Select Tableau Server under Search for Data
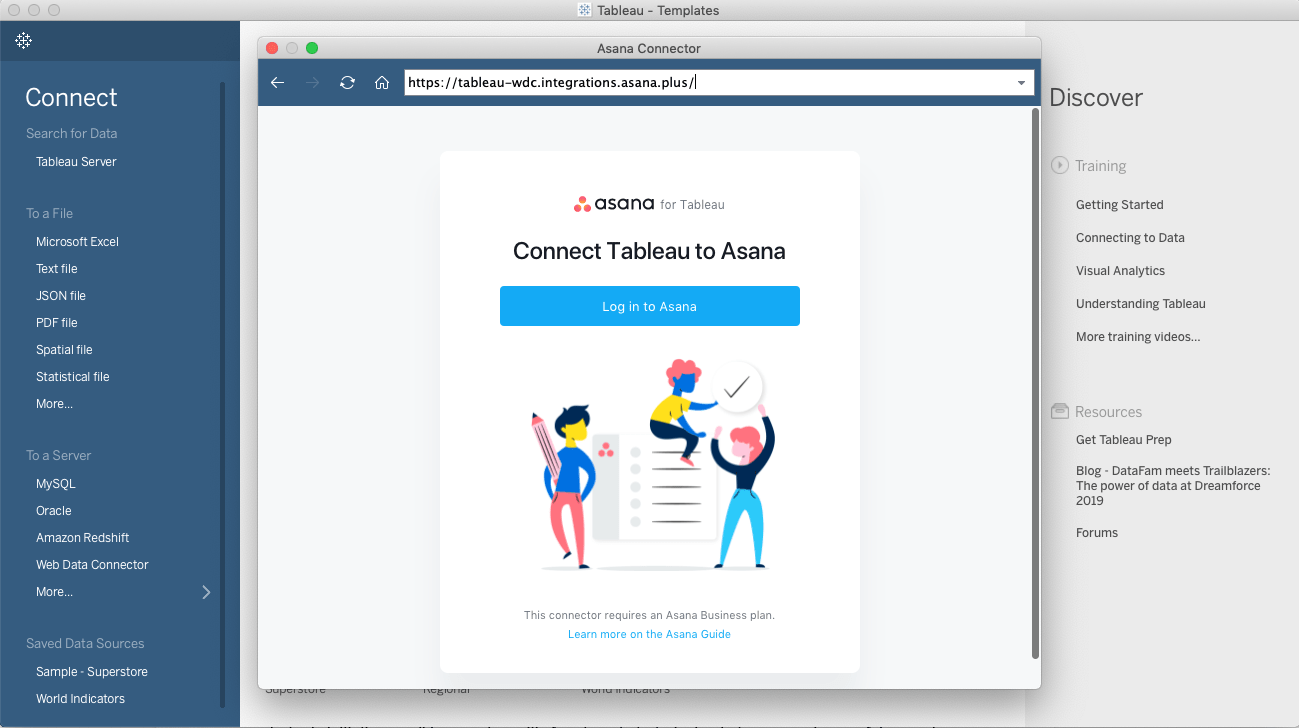Viewport: 1299px width, 728px height. [x=76, y=162]
